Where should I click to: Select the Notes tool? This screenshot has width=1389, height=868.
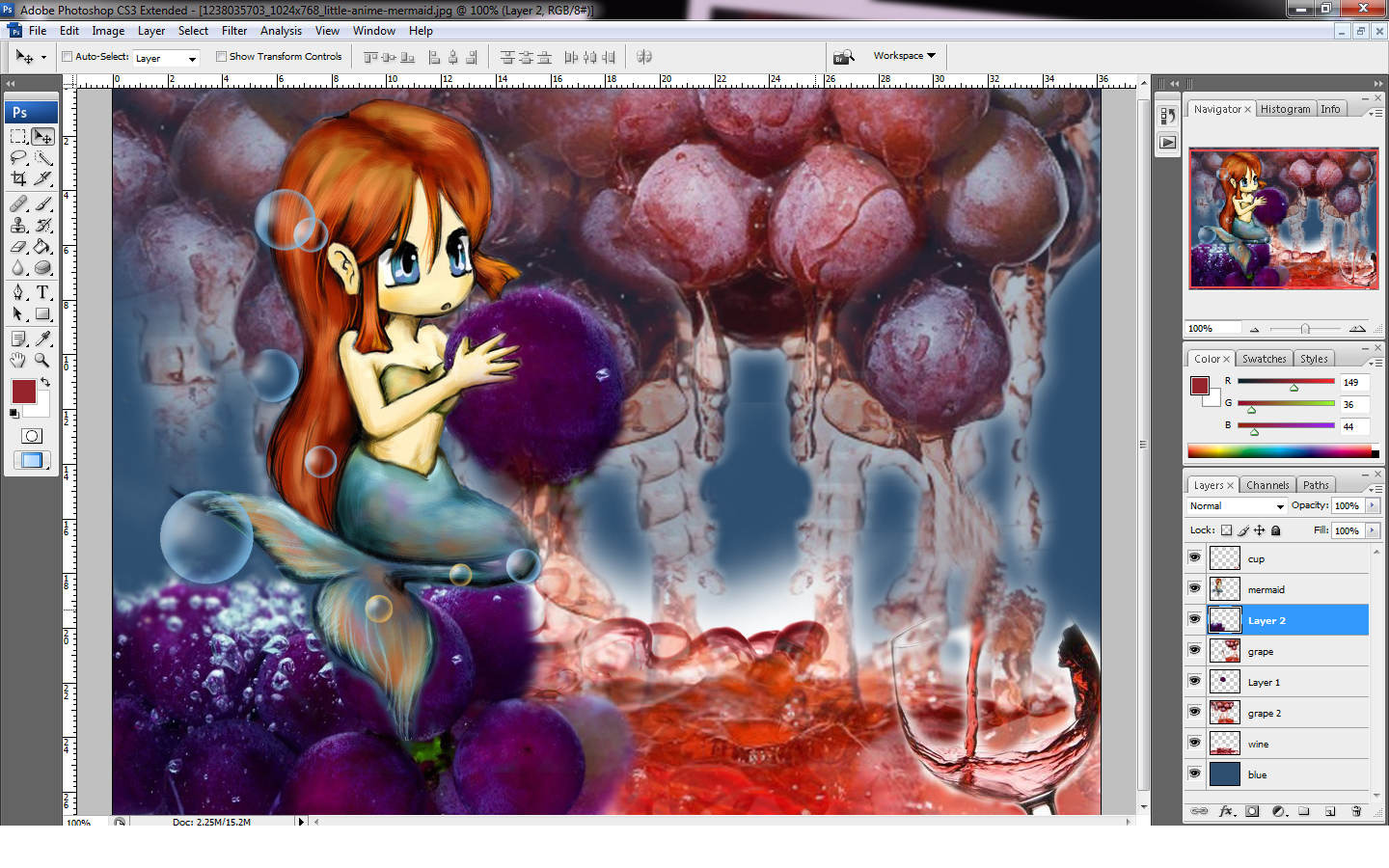(x=18, y=339)
